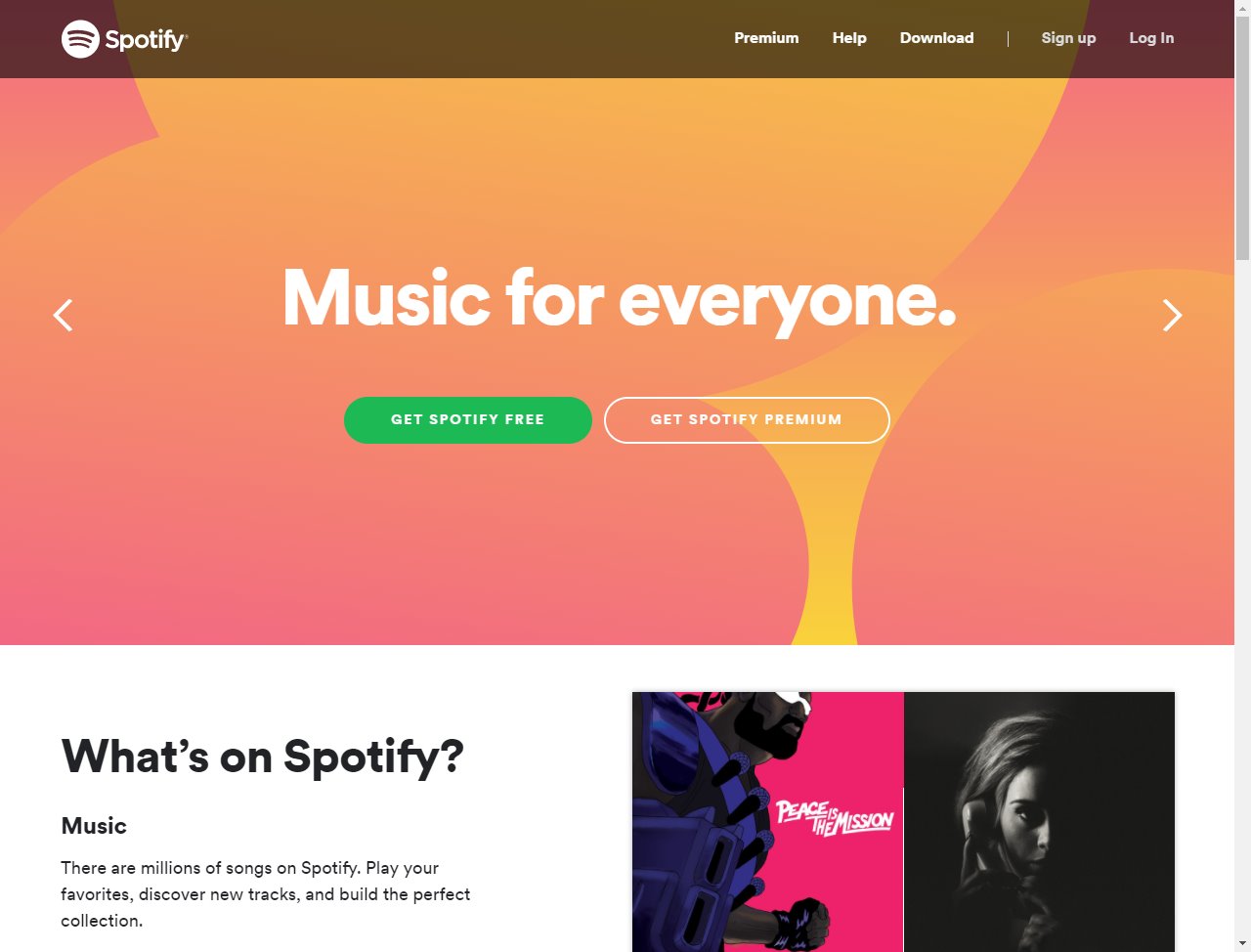
Task: Open the Help menu item
Action: point(849,38)
